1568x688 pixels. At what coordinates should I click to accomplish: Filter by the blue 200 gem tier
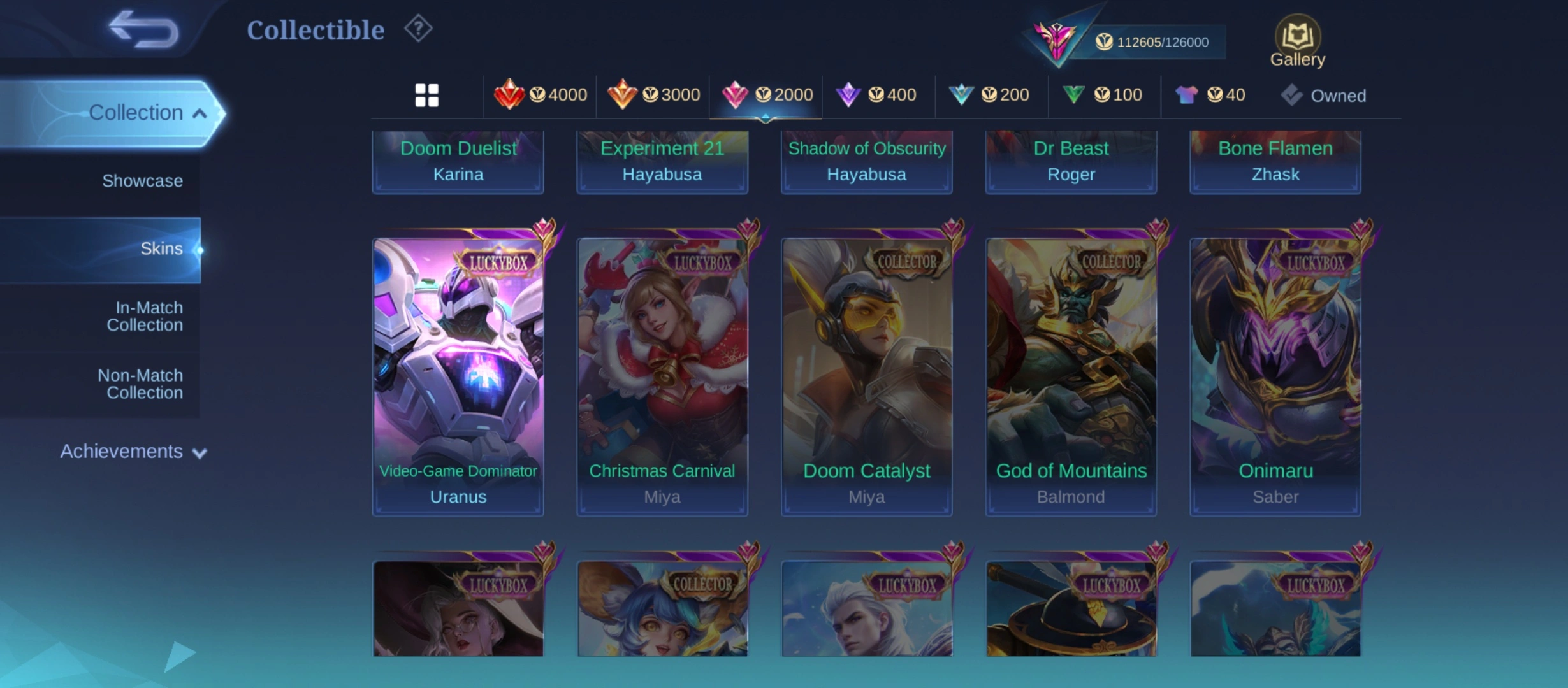point(989,95)
